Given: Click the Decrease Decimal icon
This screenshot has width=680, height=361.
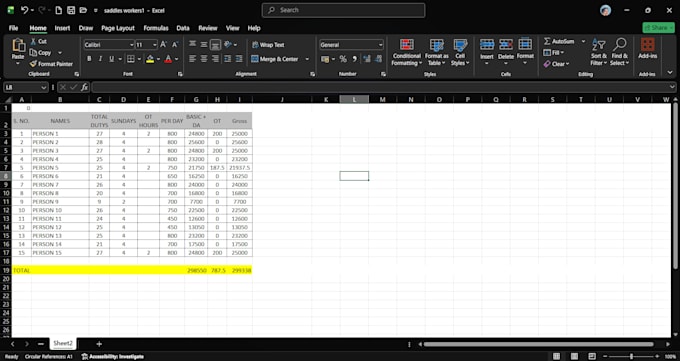Looking at the screenshot, I should [x=379, y=59].
